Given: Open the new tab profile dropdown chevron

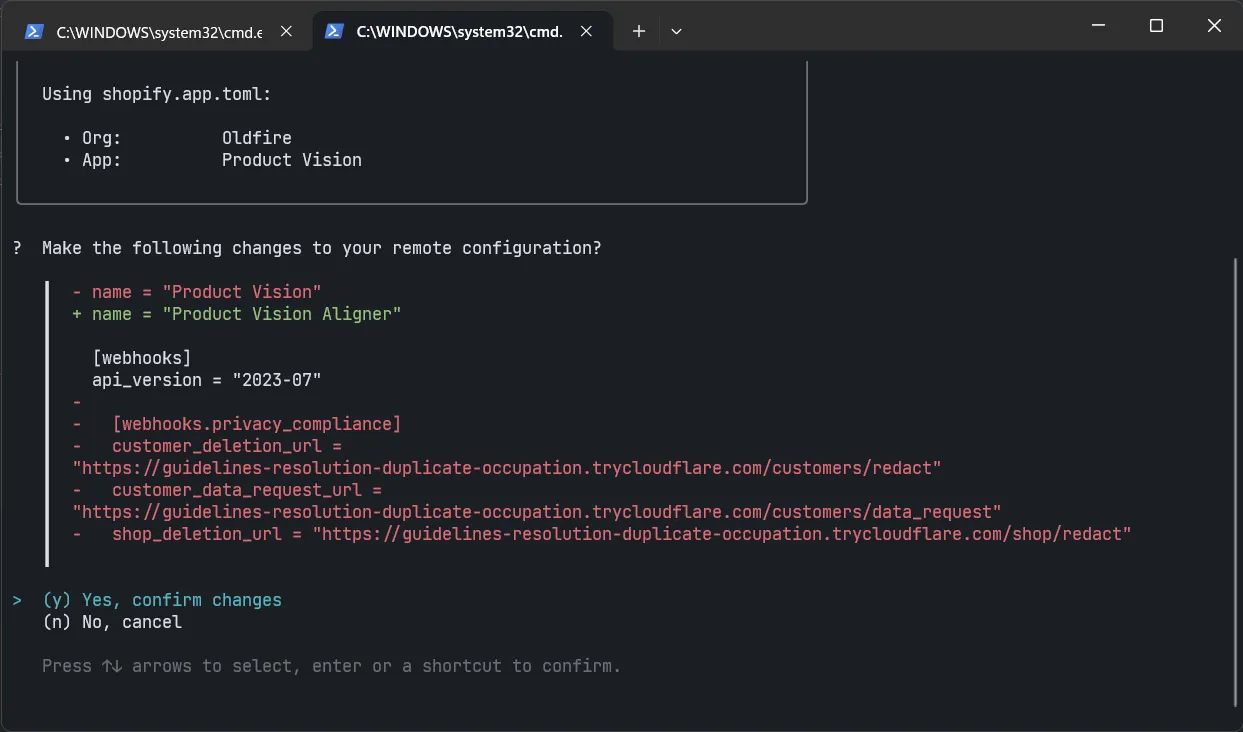Looking at the screenshot, I should (x=676, y=32).
